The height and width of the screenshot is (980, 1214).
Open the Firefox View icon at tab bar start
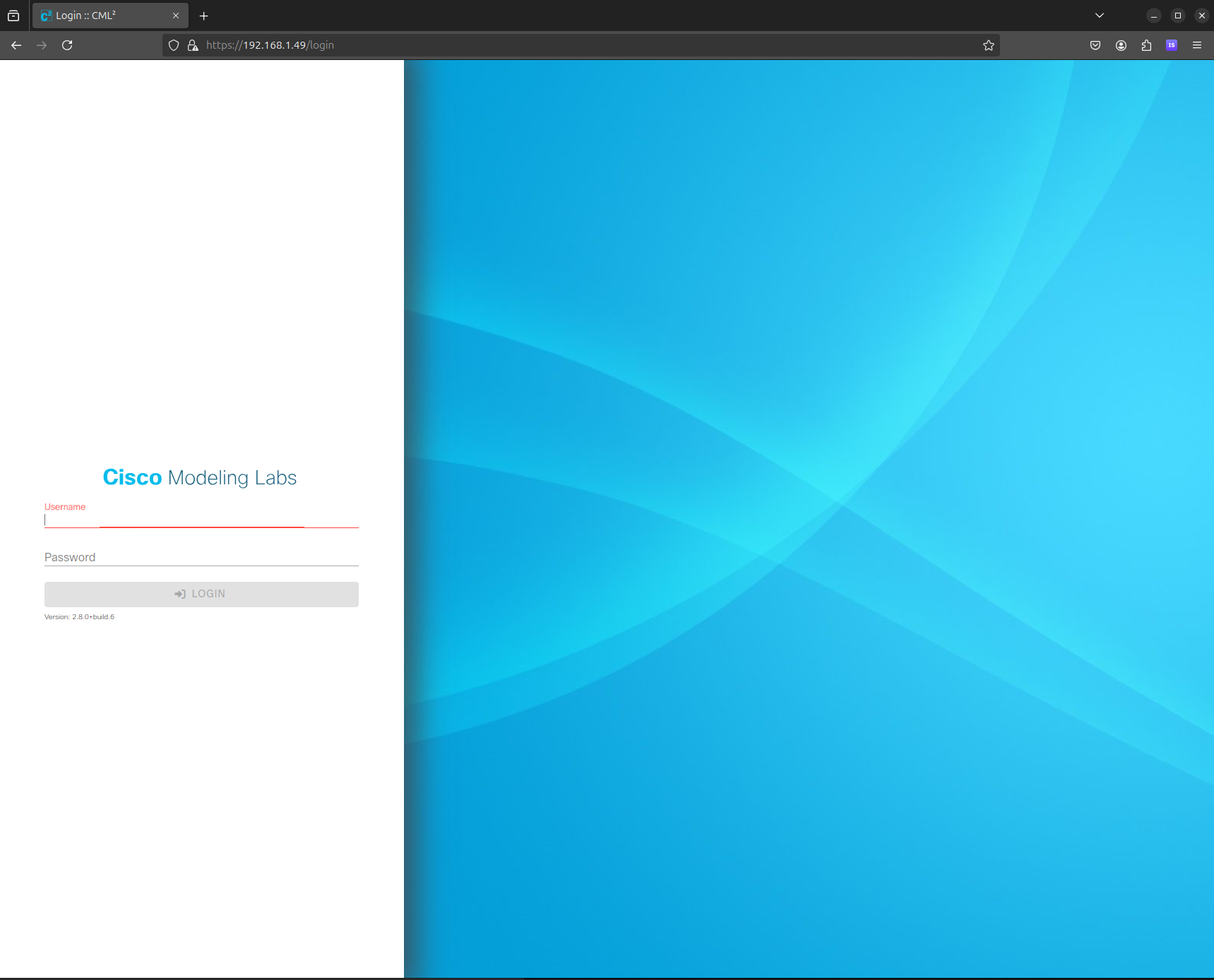pos(13,16)
